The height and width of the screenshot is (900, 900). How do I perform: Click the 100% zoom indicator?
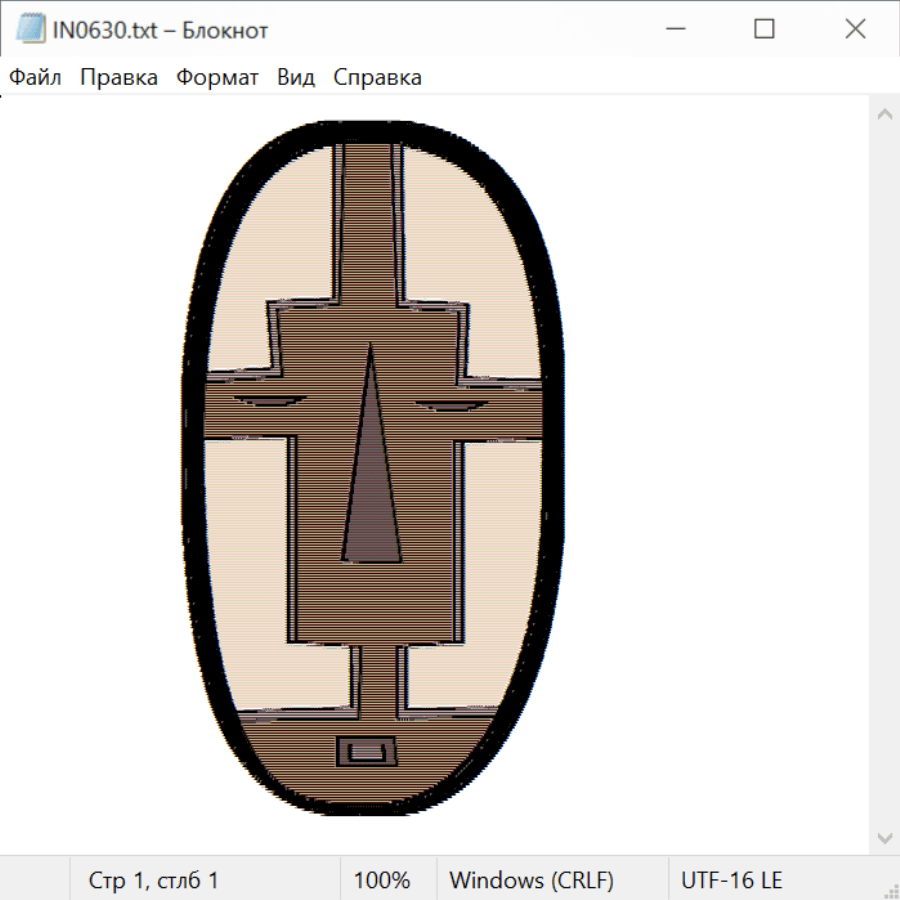coord(382,880)
